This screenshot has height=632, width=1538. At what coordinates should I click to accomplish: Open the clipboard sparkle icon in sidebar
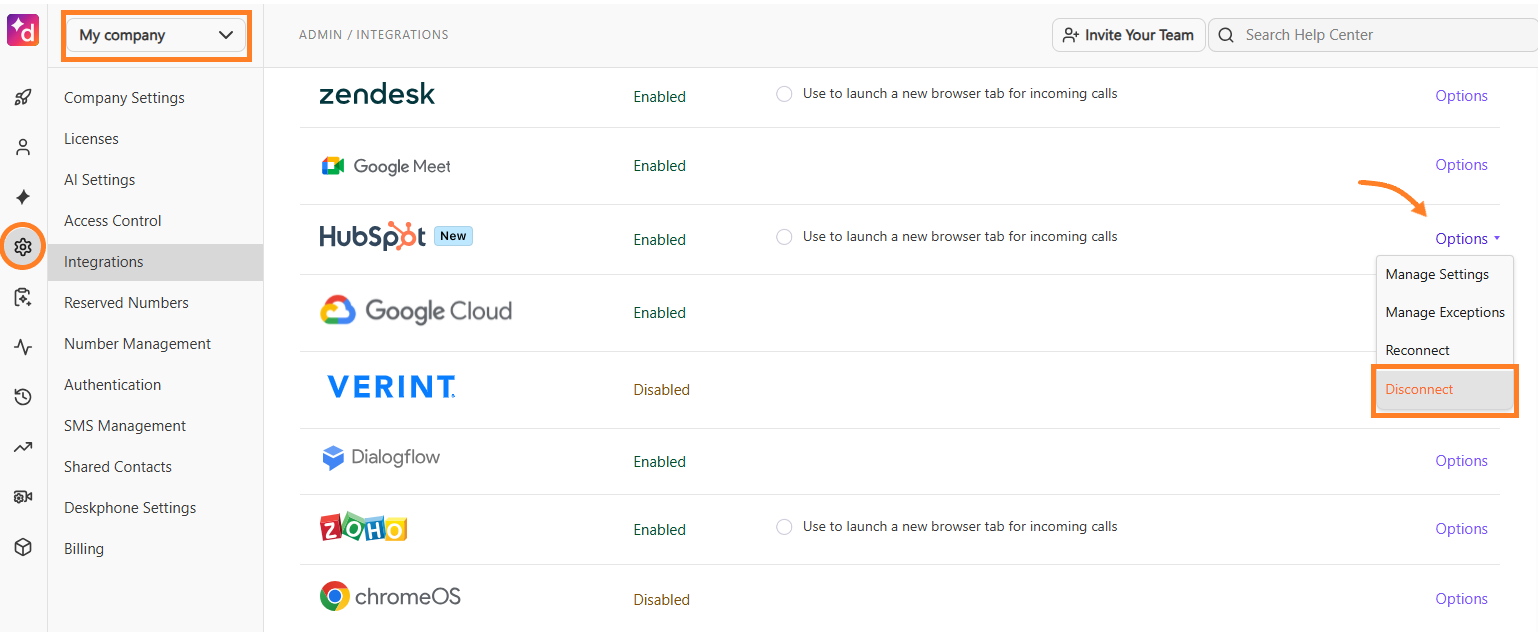[23, 297]
